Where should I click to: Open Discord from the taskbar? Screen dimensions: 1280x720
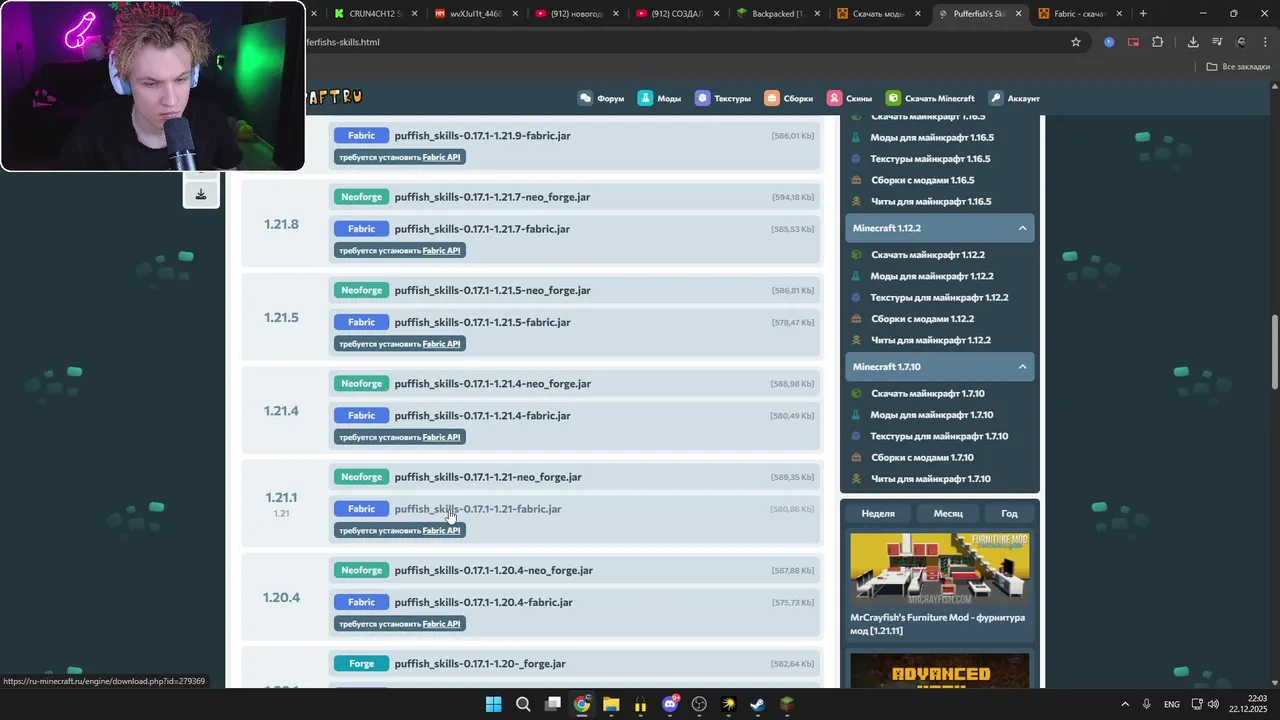click(670, 704)
